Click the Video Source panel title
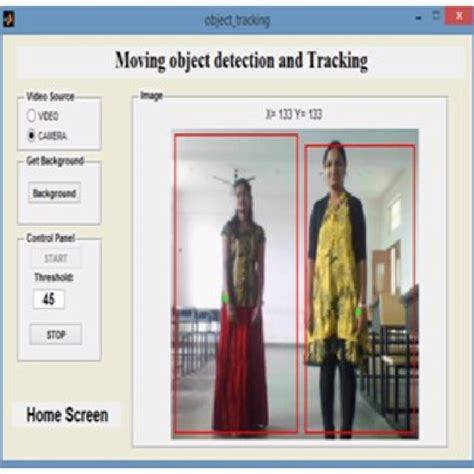Image resolution: width=474 pixels, height=474 pixels. point(50,97)
